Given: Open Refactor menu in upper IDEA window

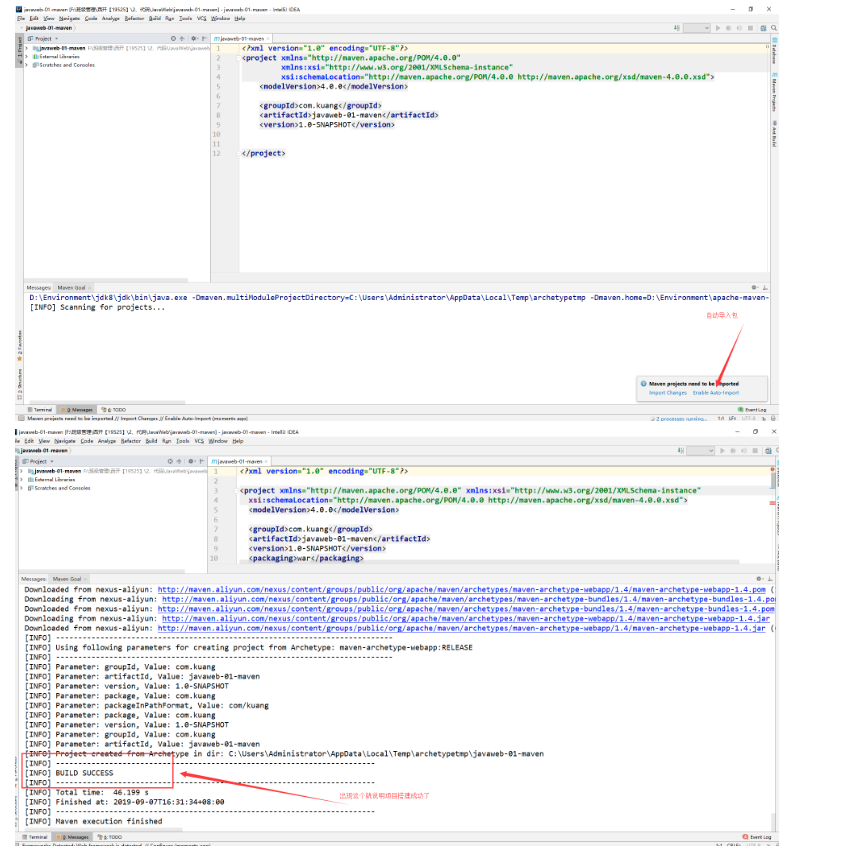Looking at the screenshot, I should (134, 19).
